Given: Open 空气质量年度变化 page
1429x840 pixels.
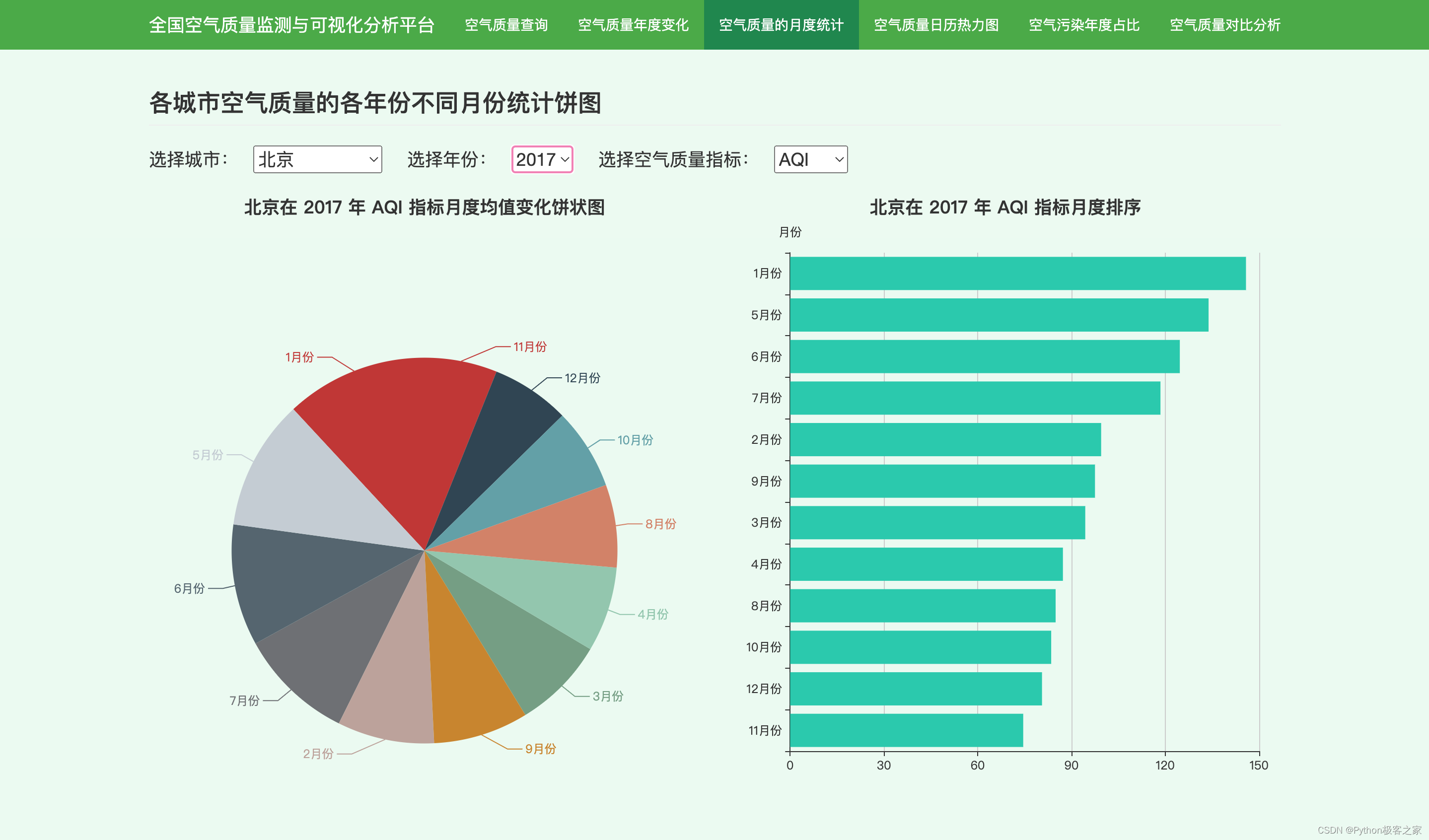Looking at the screenshot, I should click(x=633, y=25).
